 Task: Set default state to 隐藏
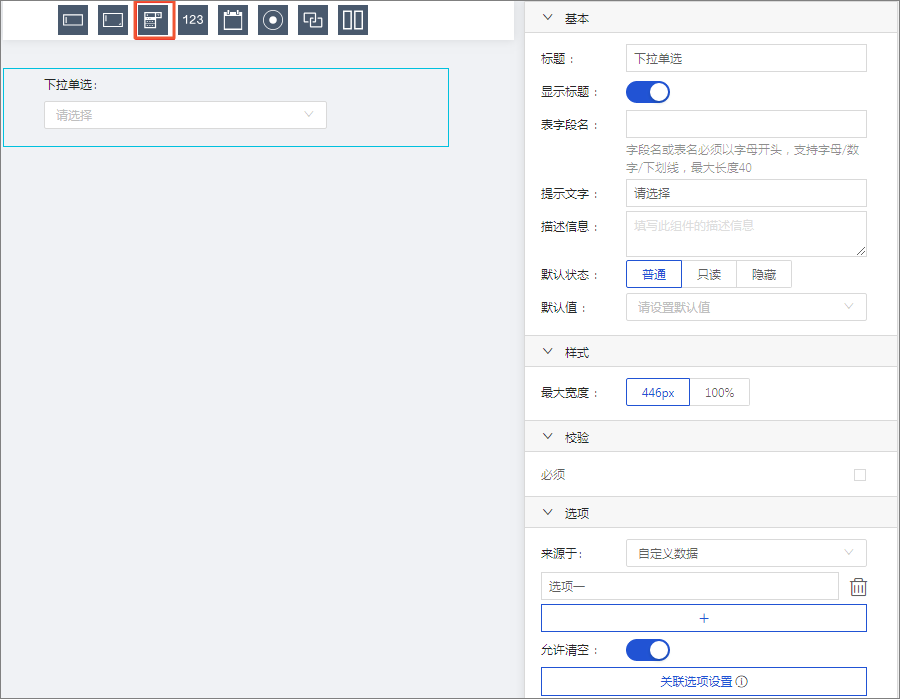coord(764,274)
